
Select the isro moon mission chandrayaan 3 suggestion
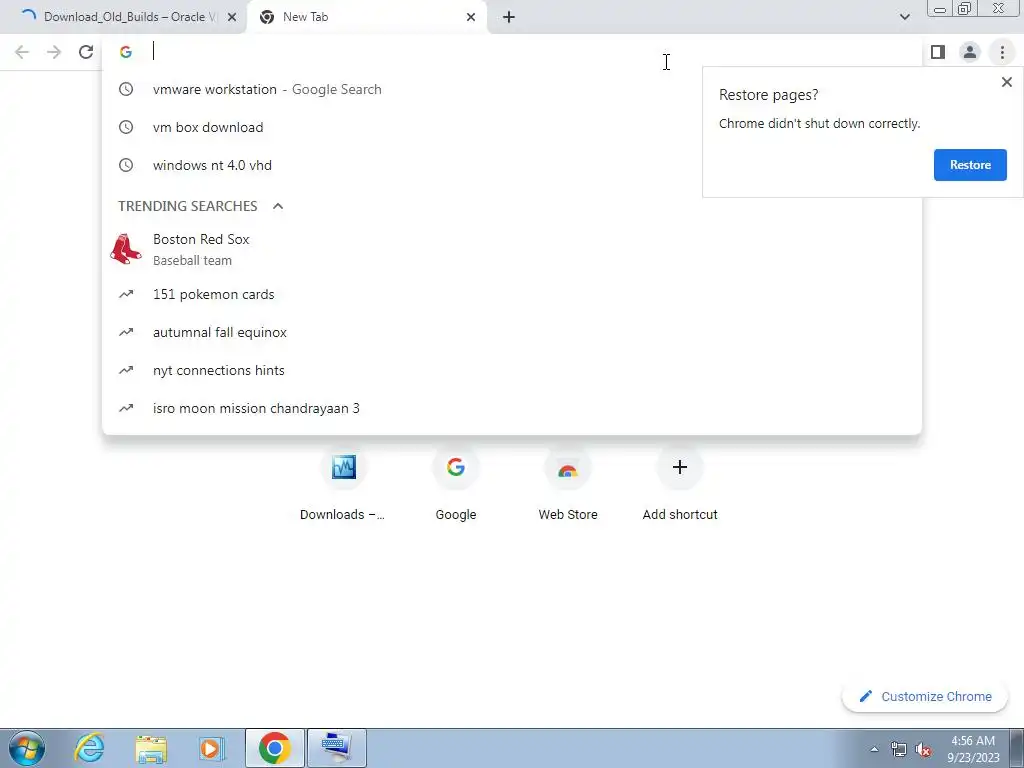(x=512, y=408)
